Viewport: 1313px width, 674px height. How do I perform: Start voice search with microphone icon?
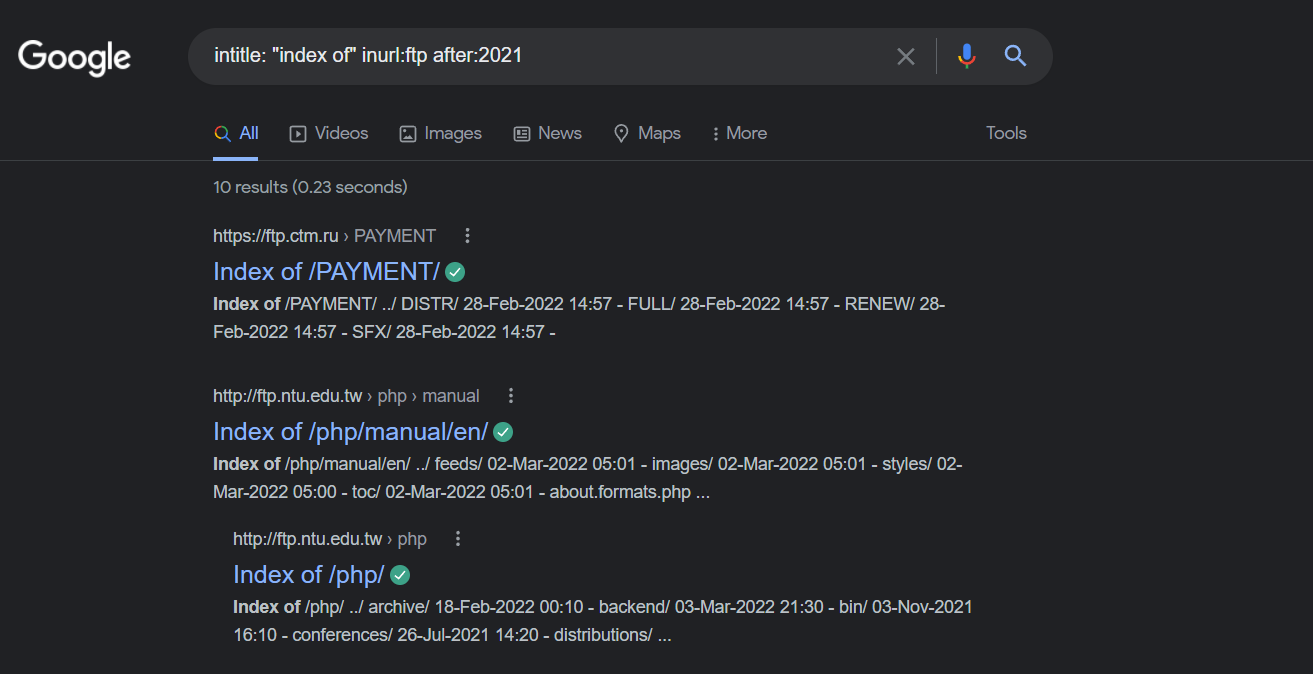pyautogui.click(x=966, y=56)
